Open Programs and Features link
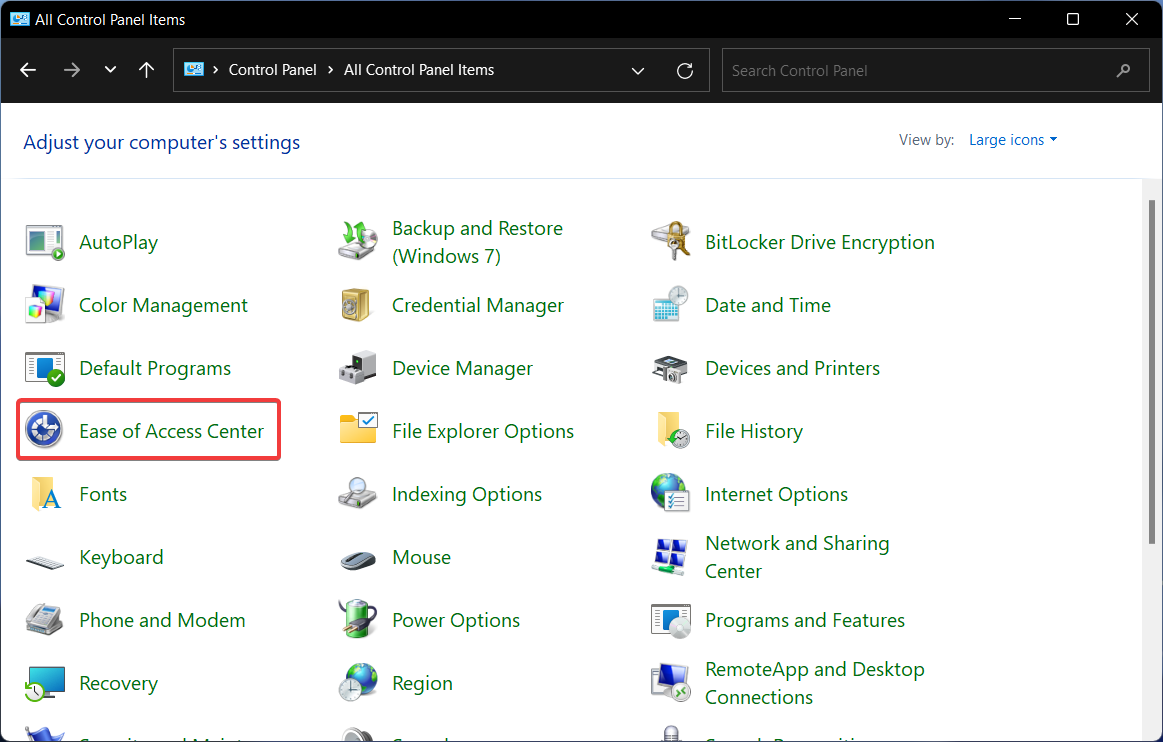The height and width of the screenshot is (742, 1163). pyautogui.click(x=805, y=620)
